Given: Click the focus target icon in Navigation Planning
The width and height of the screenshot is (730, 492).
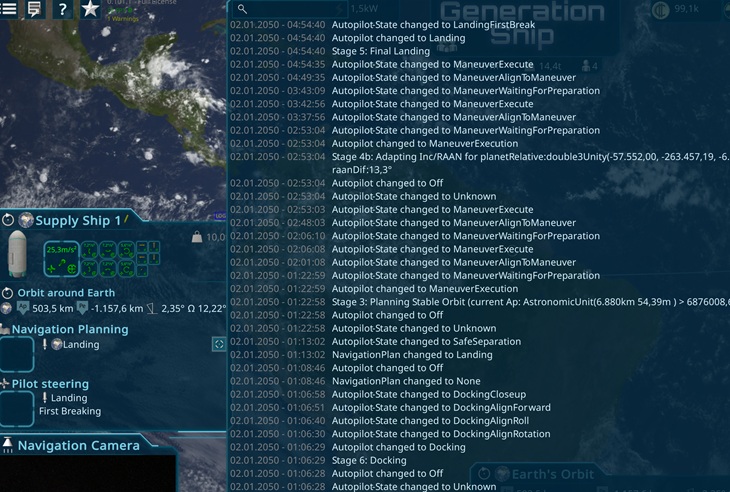Looking at the screenshot, I should pos(219,344).
